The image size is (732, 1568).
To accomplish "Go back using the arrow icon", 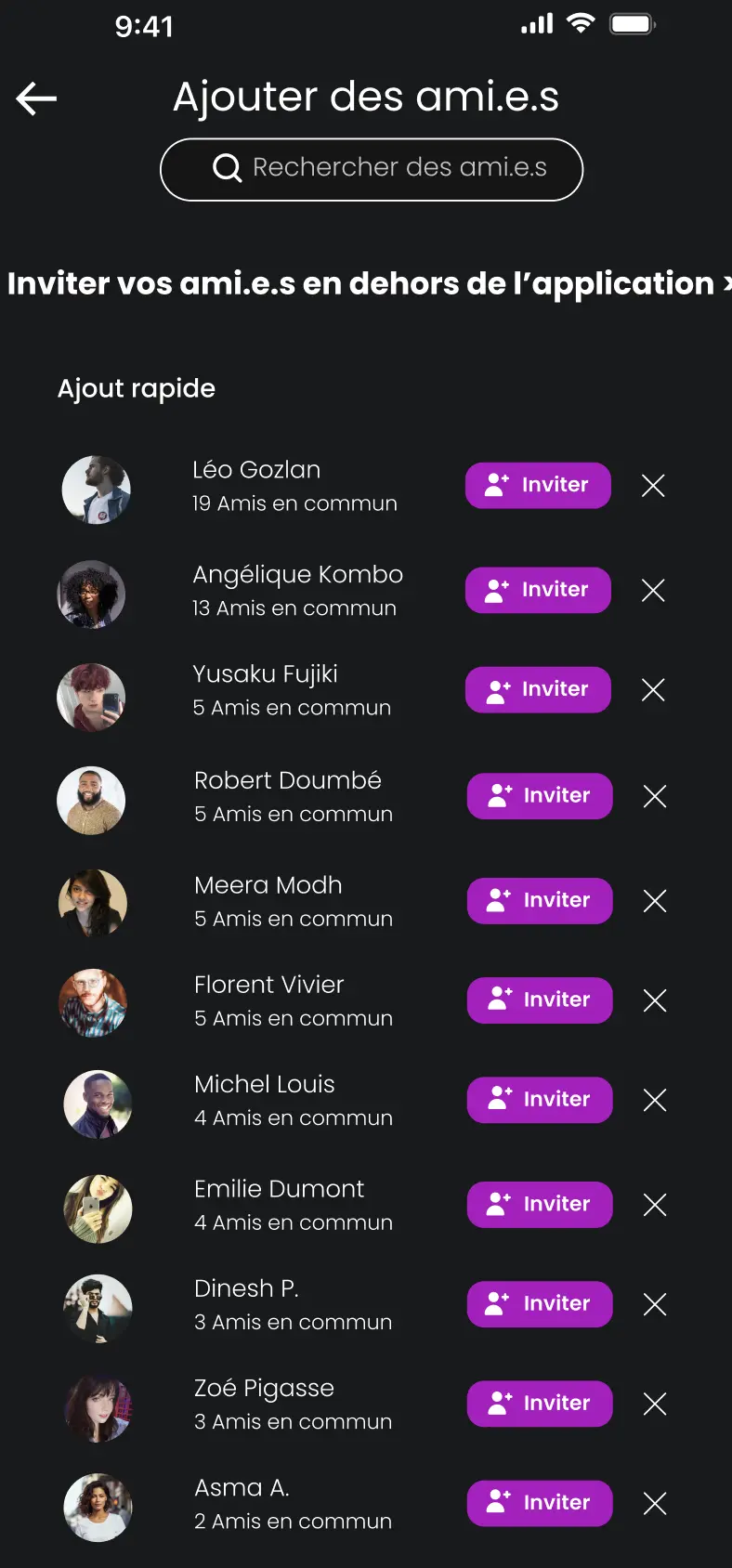I will (37, 98).
